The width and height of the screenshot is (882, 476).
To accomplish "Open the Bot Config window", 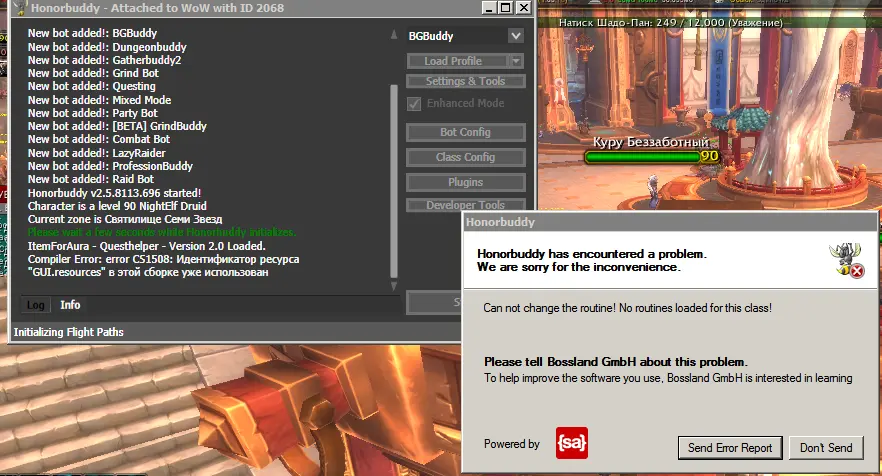I will 465,132.
